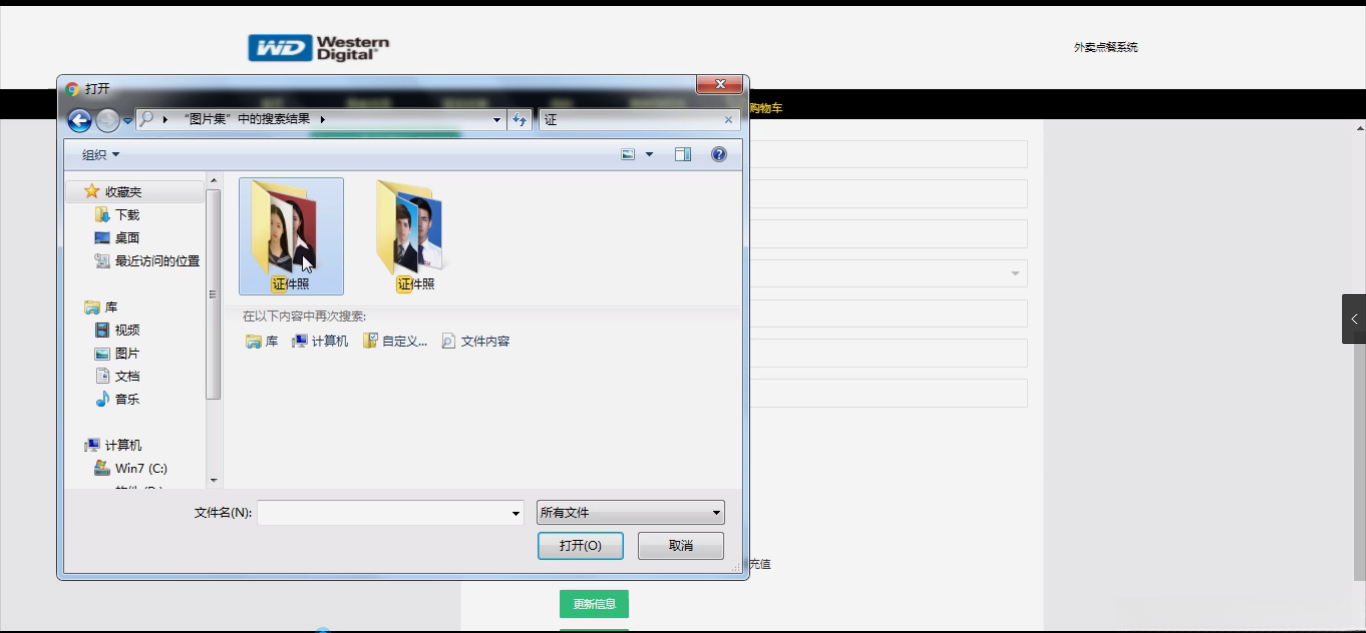Show the preview pane
This screenshot has width=1366, height=633.
[x=683, y=155]
